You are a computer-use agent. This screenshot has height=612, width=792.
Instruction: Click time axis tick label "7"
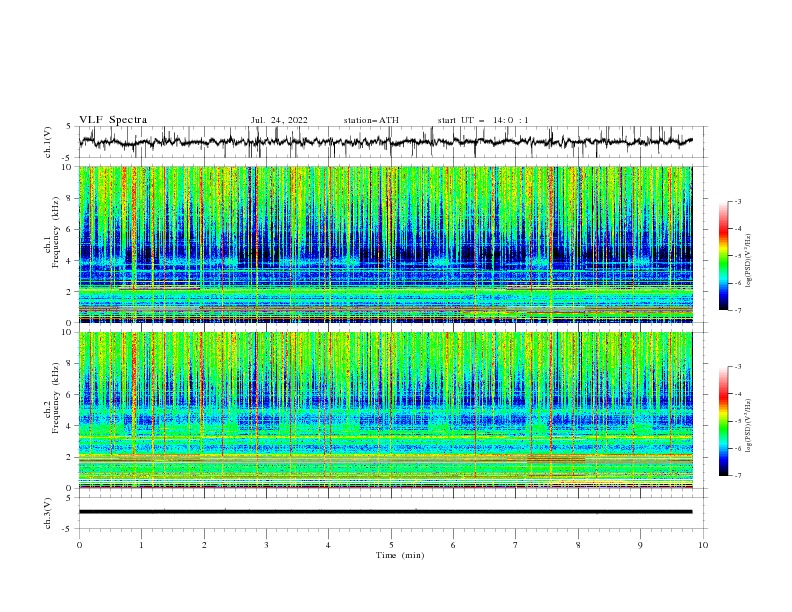(516, 545)
